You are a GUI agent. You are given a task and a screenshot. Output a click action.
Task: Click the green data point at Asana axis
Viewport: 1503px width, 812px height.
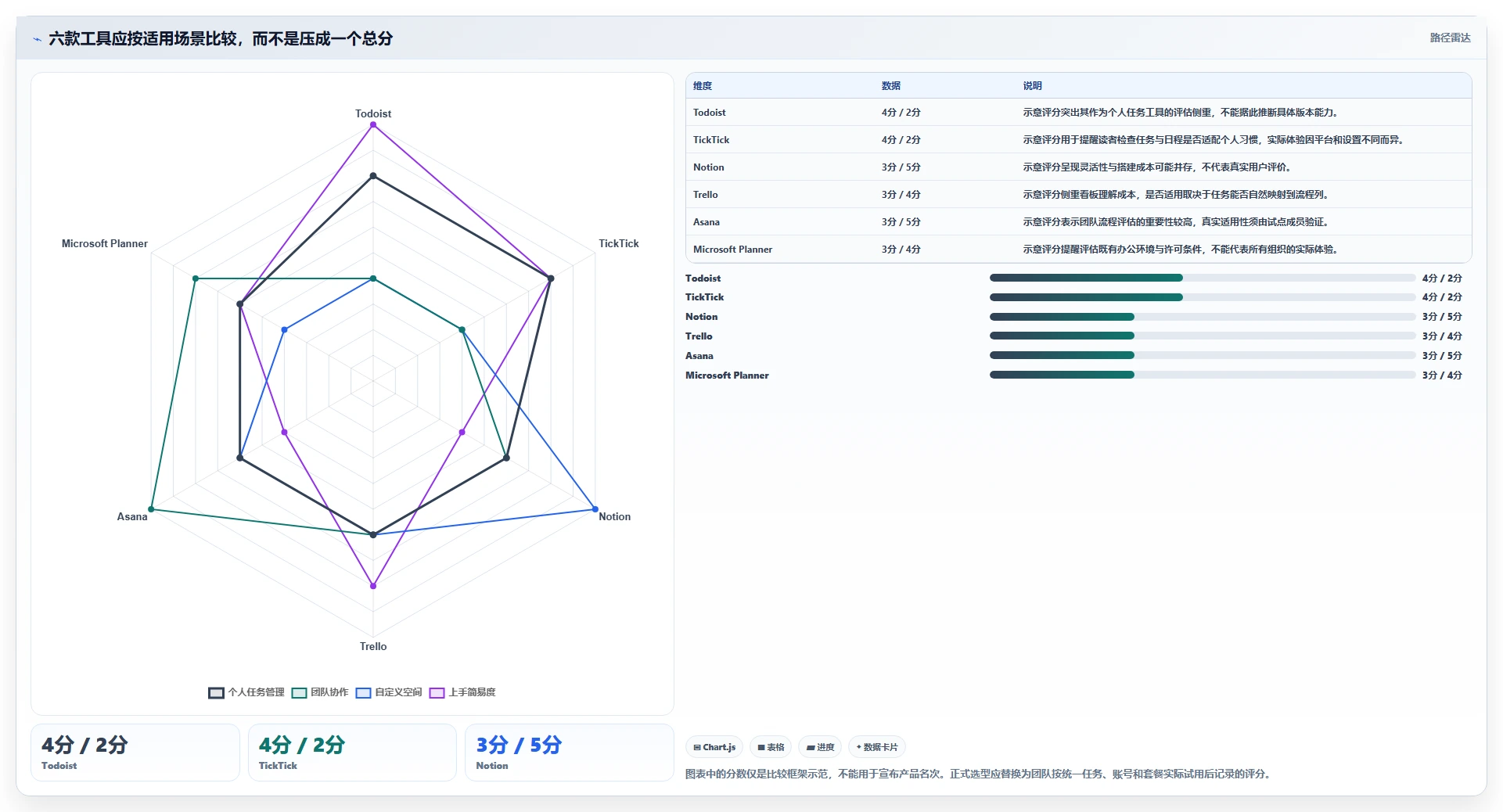click(x=151, y=509)
